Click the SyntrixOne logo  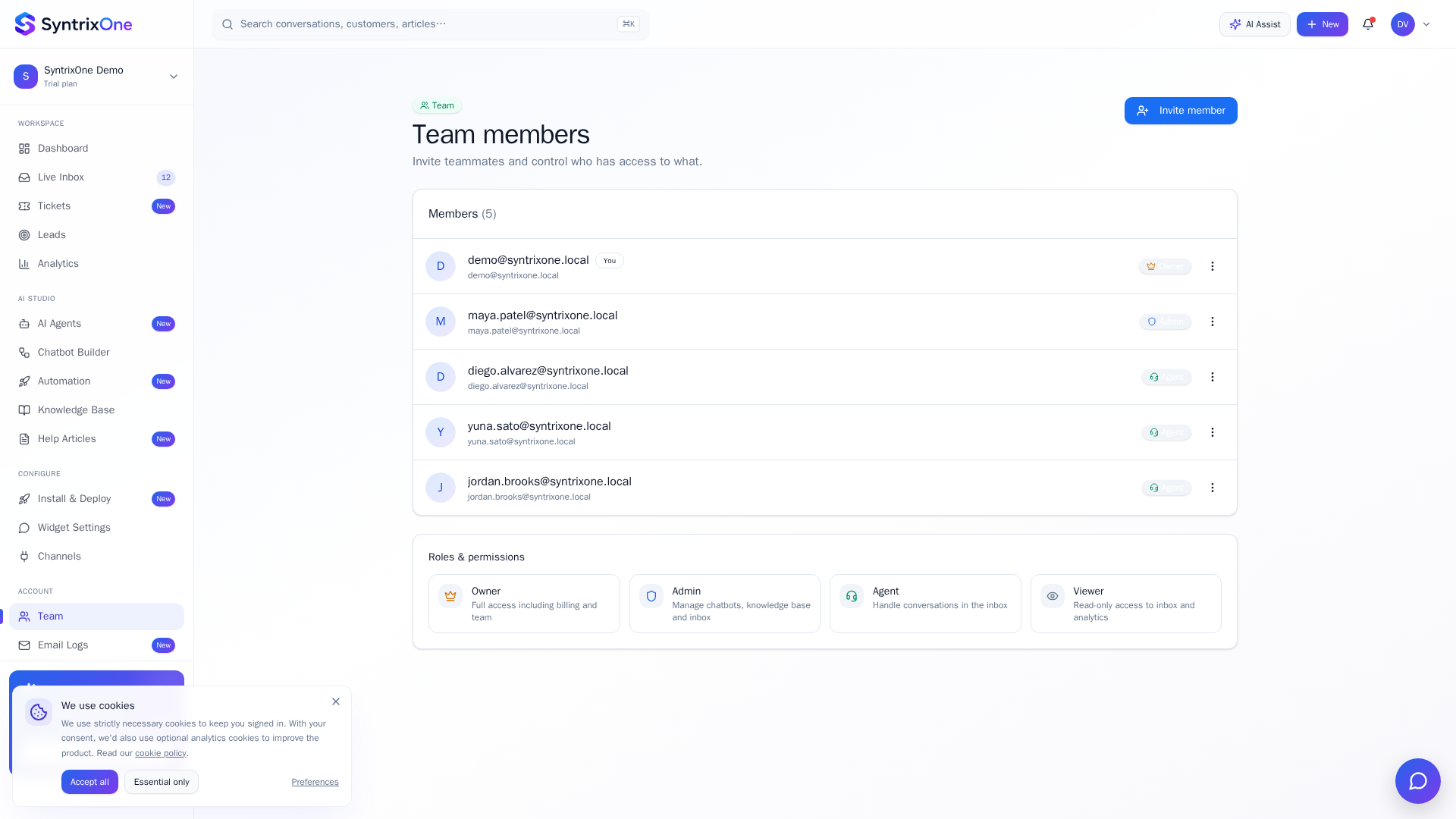pos(74,24)
